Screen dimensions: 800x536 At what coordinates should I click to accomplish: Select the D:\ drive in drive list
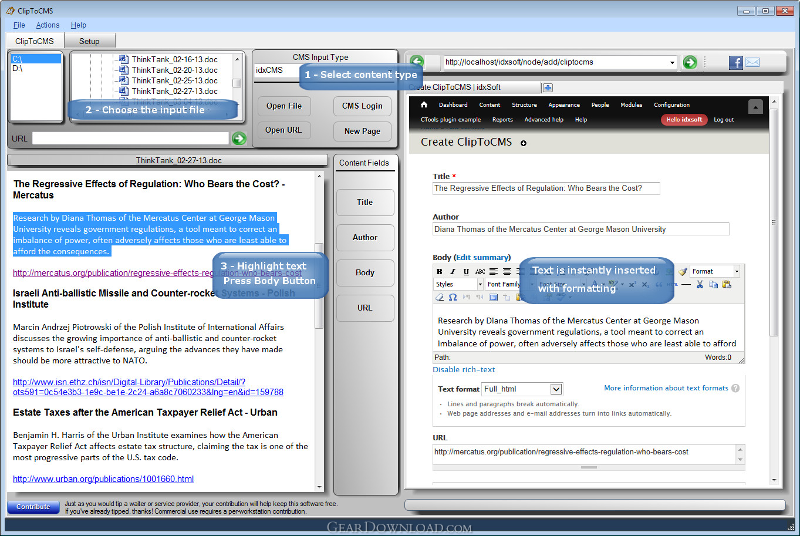36,68
